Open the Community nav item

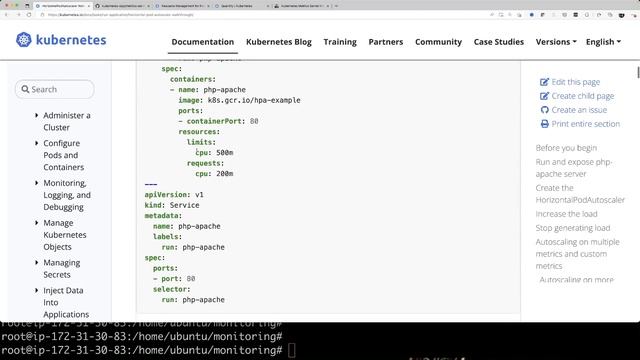[x=438, y=42]
